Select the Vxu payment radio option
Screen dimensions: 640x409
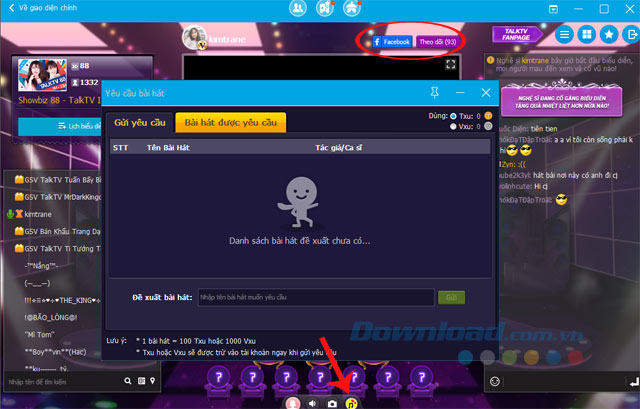point(453,127)
